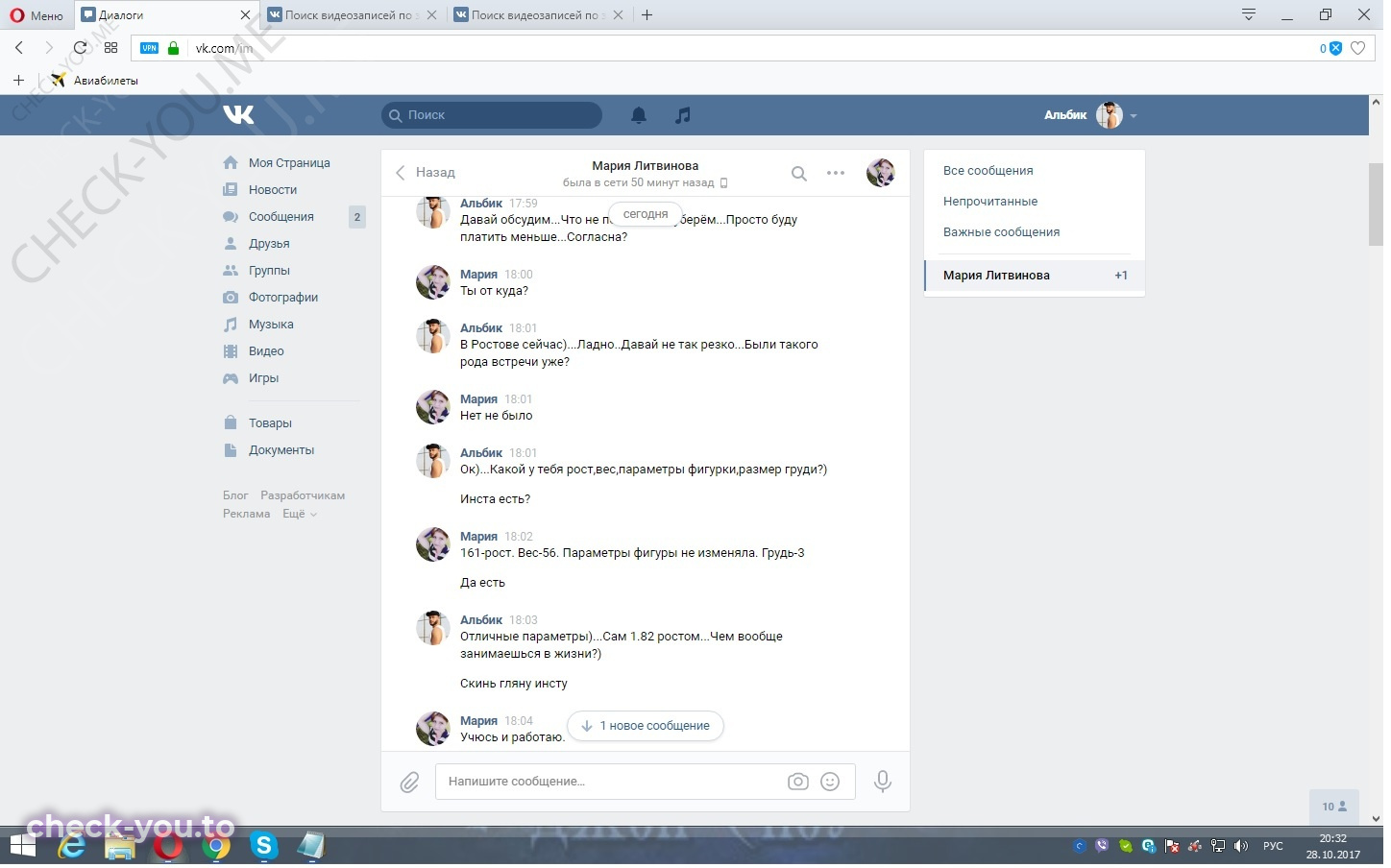1391x868 pixels.
Task: Open Opera speed dial grid icon
Action: [110, 47]
